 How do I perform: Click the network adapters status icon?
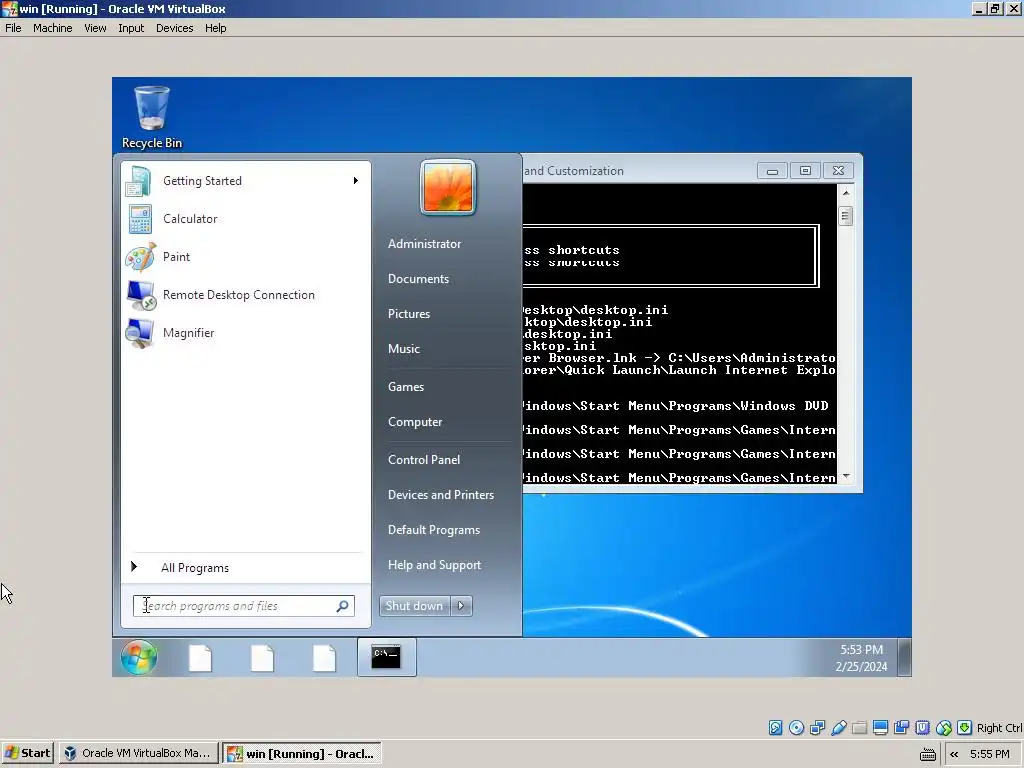[817, 728]
